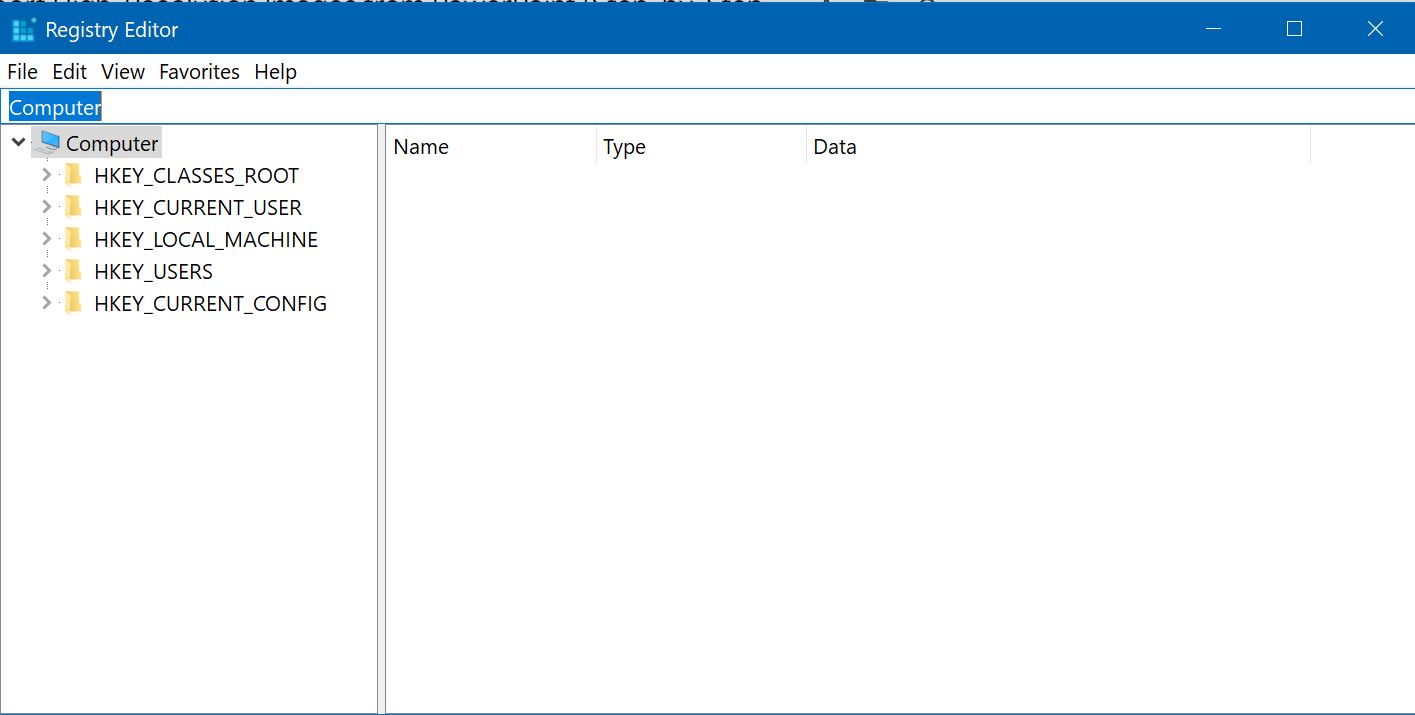This screenshot has height=715, width=1415.
Task: Select the HKEY_CURRENT_CONFIG folder icon
Action: click(x=72, y=303)
